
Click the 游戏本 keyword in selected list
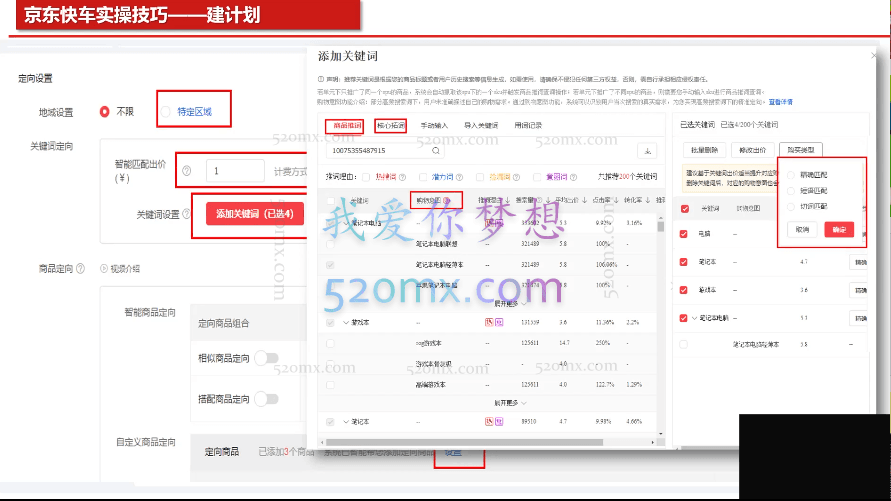707,290
